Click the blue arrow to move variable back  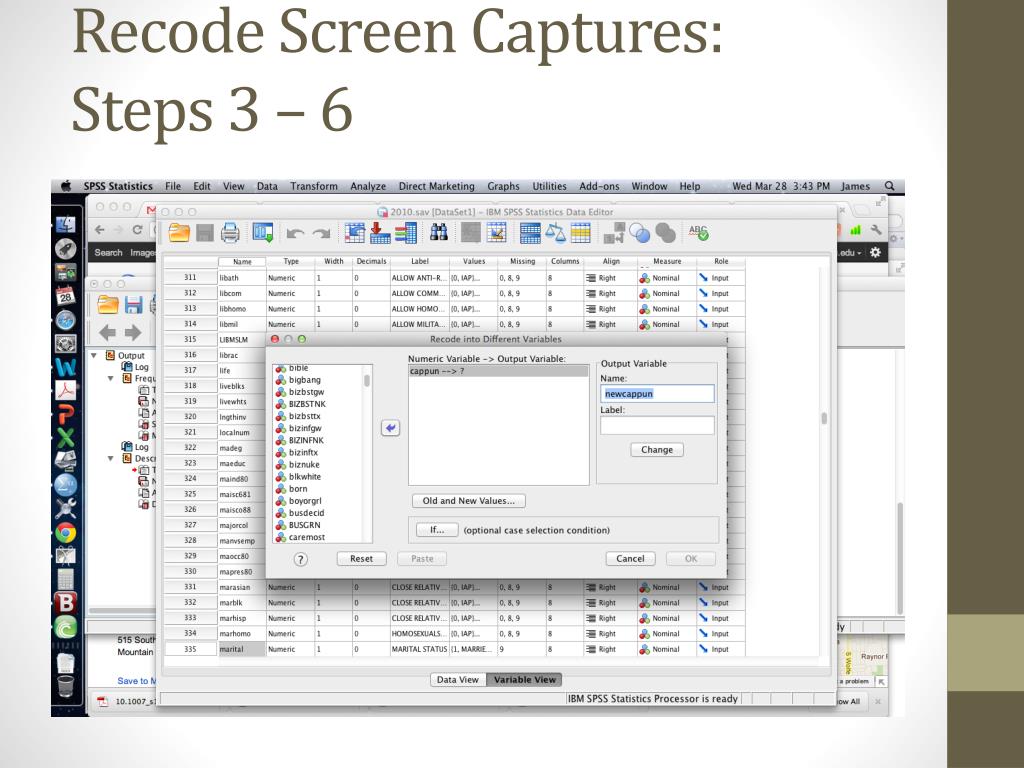[x=390, y=428]
